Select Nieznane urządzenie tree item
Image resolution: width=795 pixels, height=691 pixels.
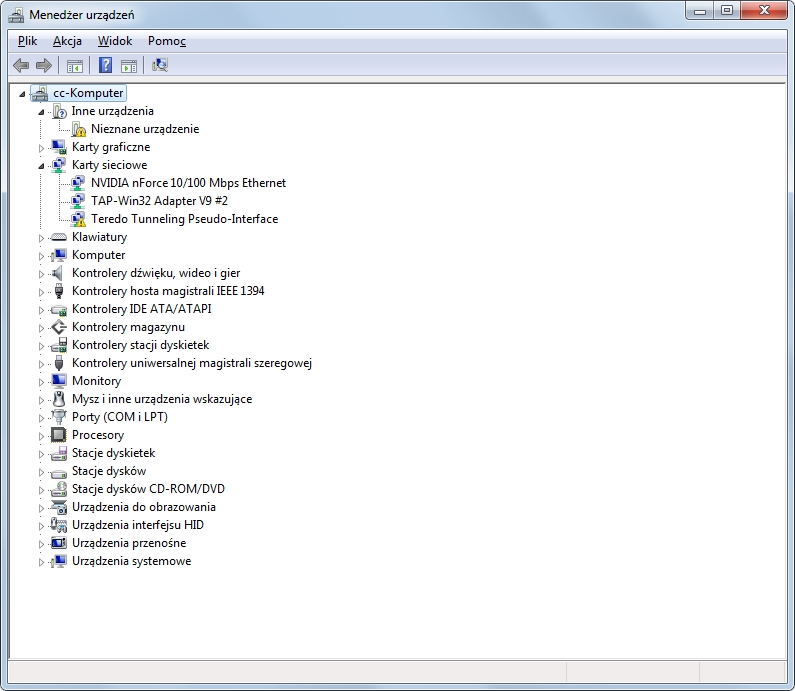[145, 129]
